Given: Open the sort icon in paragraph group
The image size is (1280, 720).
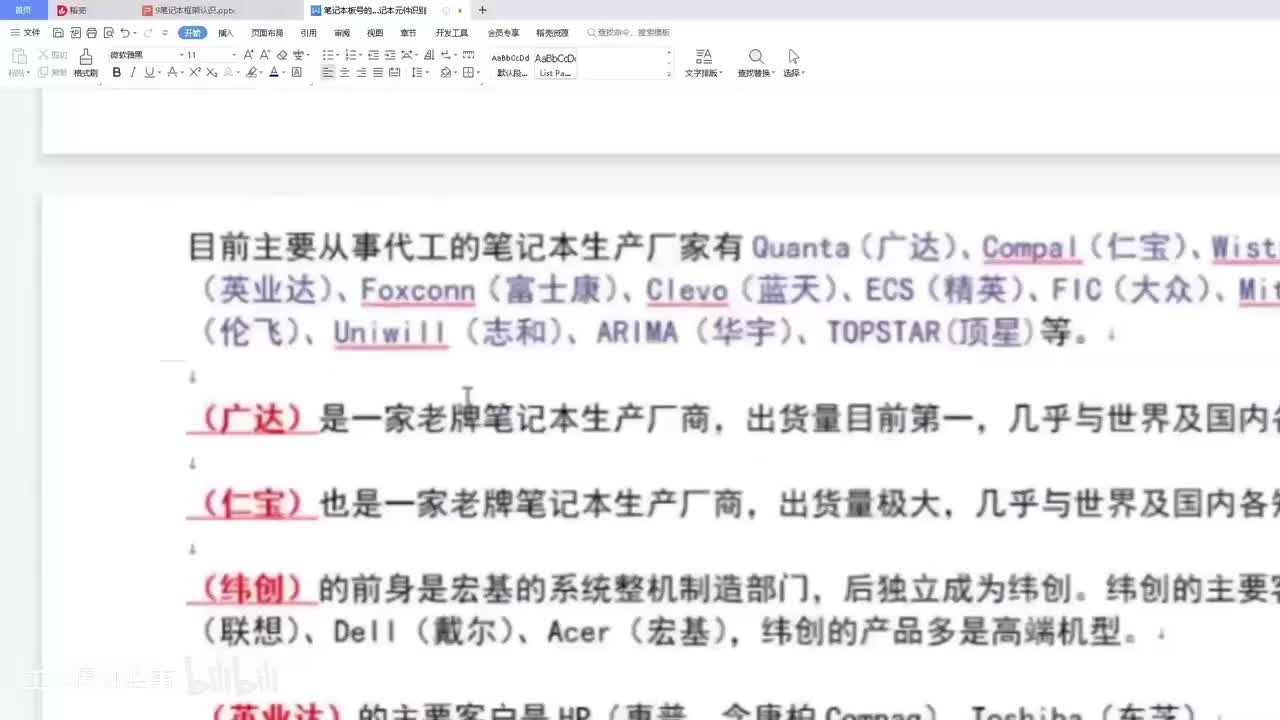Looking at the screenshot, I should click(429, 55).
